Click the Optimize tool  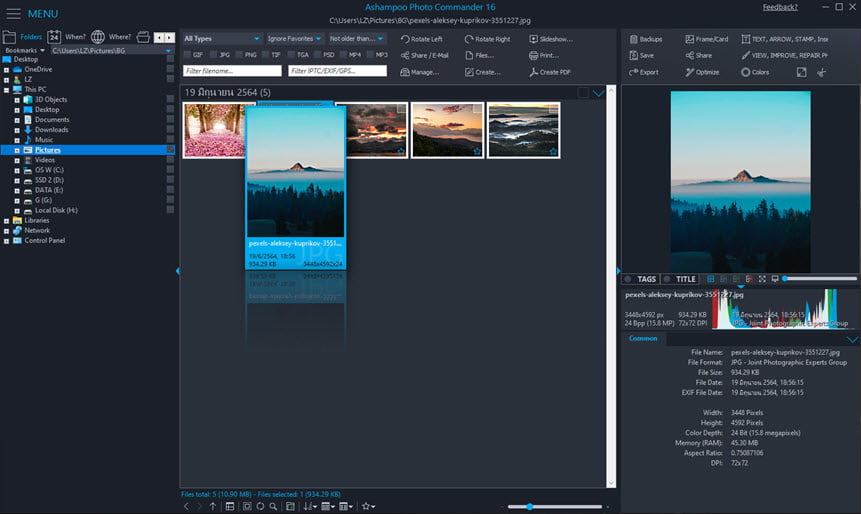tap(702, 72)
